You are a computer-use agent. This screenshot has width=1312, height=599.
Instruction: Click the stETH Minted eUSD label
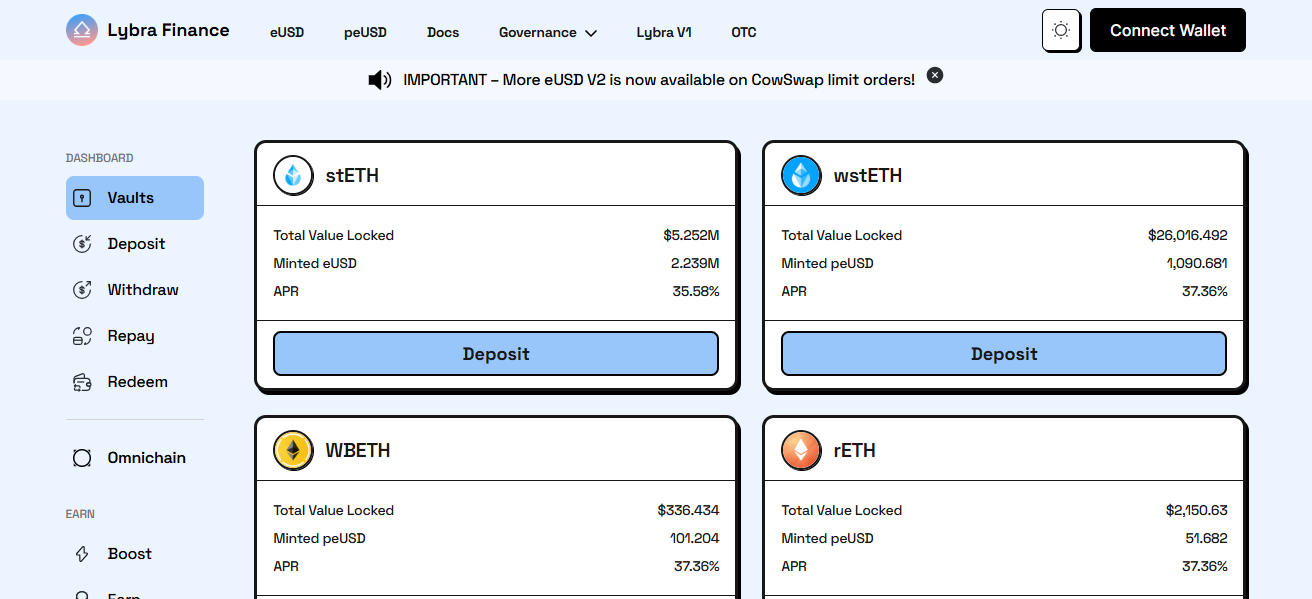tap(315, 263)
